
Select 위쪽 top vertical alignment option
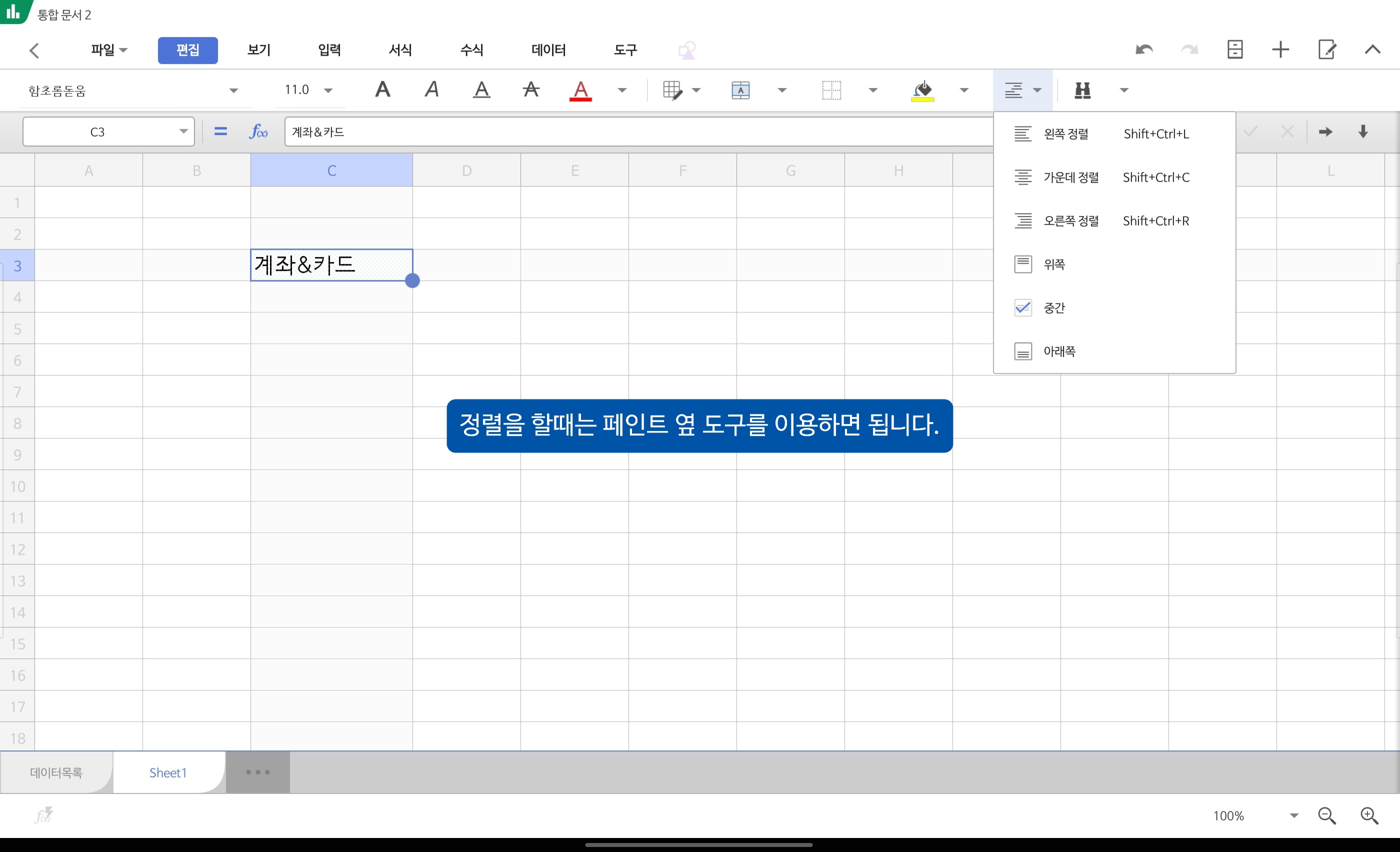pos(1054,264)
